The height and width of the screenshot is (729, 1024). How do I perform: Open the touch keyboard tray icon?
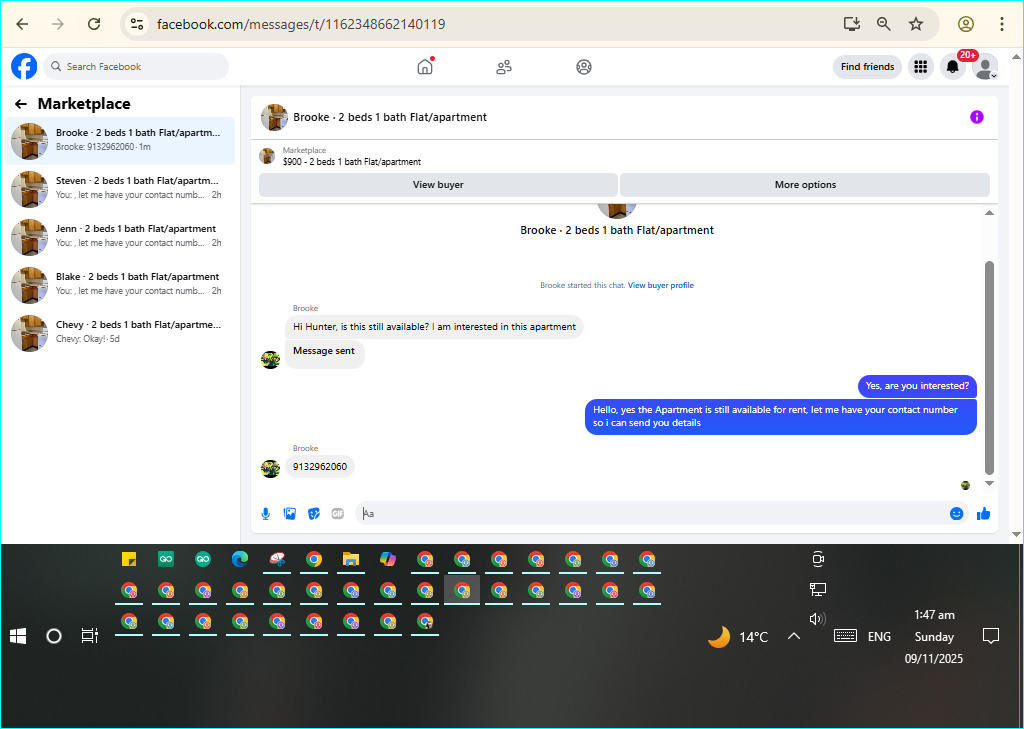pyautogui.click(x=846, y=636)
